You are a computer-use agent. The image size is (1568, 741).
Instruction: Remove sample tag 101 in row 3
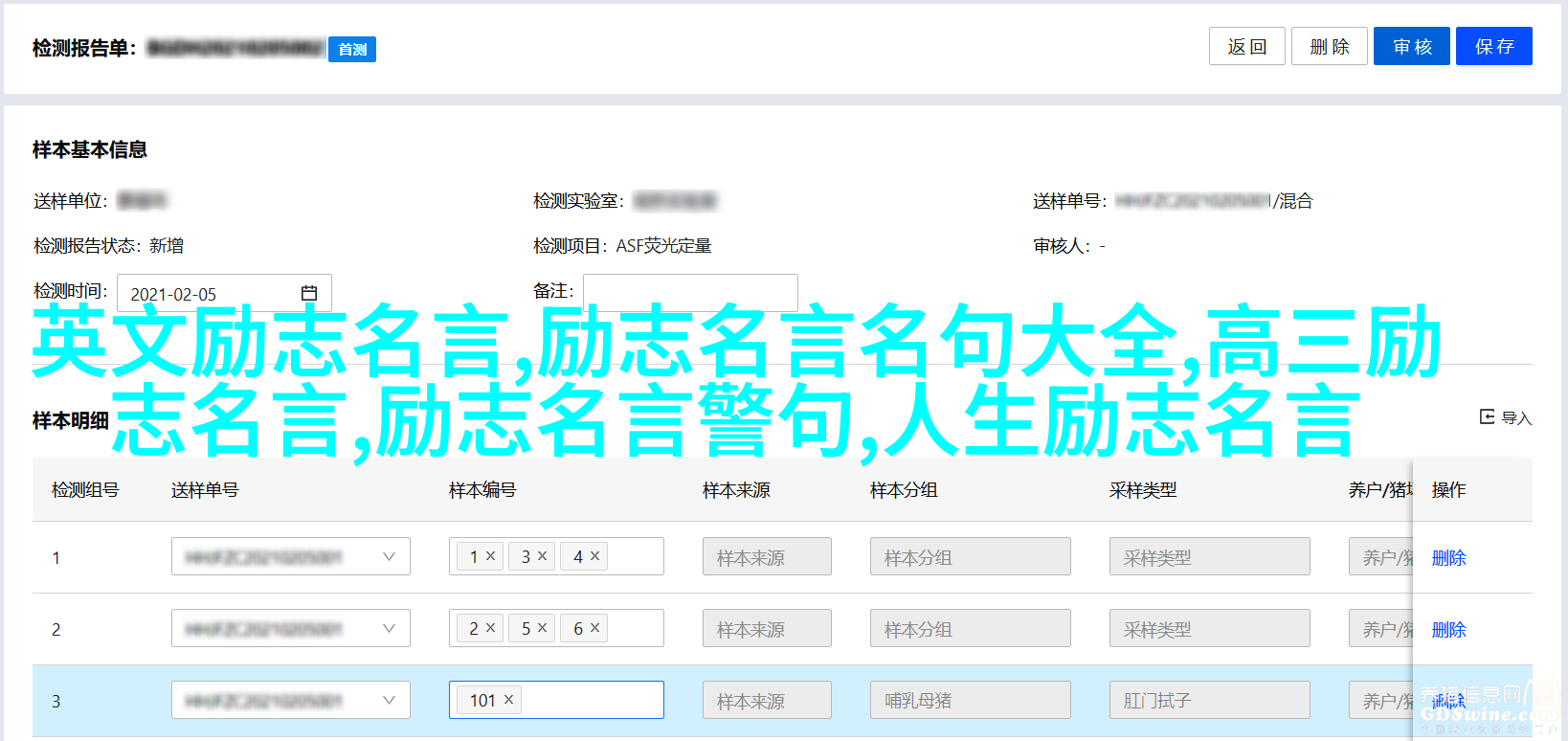coord(508,700)
